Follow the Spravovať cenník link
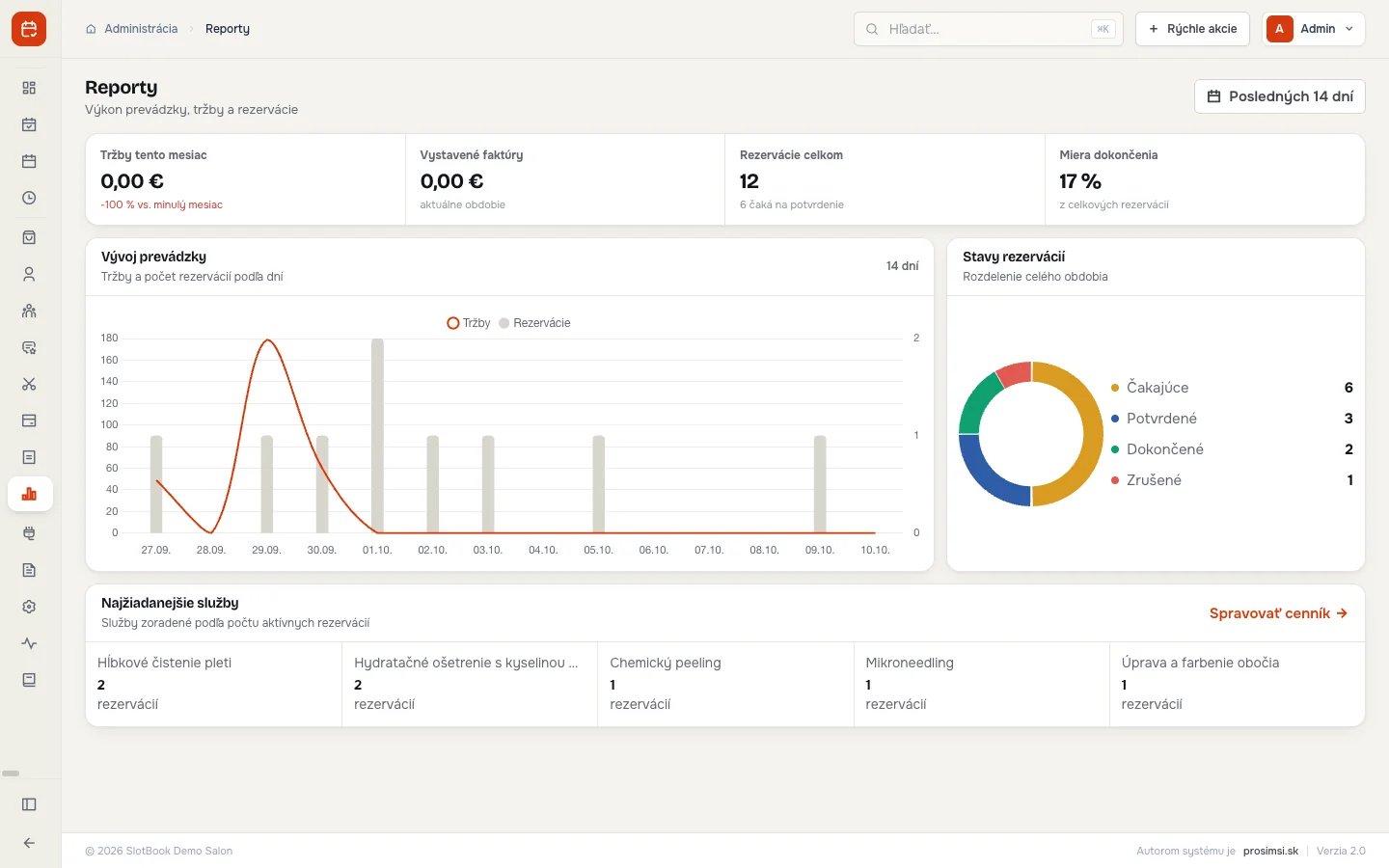The height and width of the screenshot is (868, 1389). [x=1279, y=613]
